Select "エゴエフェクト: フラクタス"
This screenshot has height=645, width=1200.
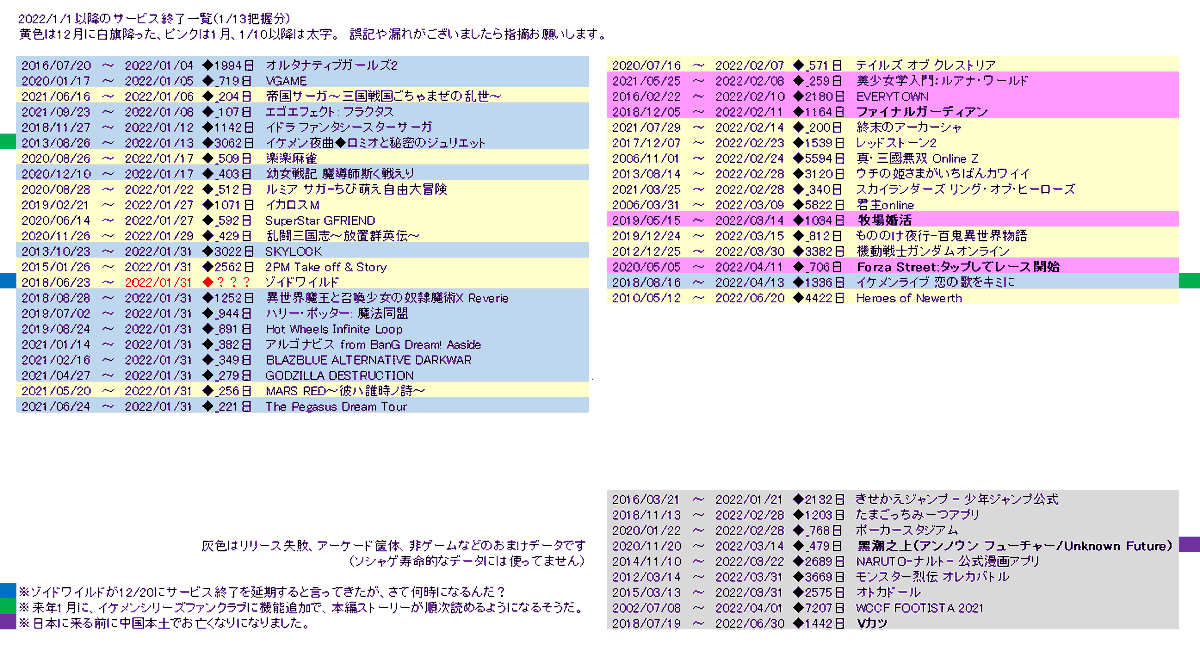coord(329,112)
